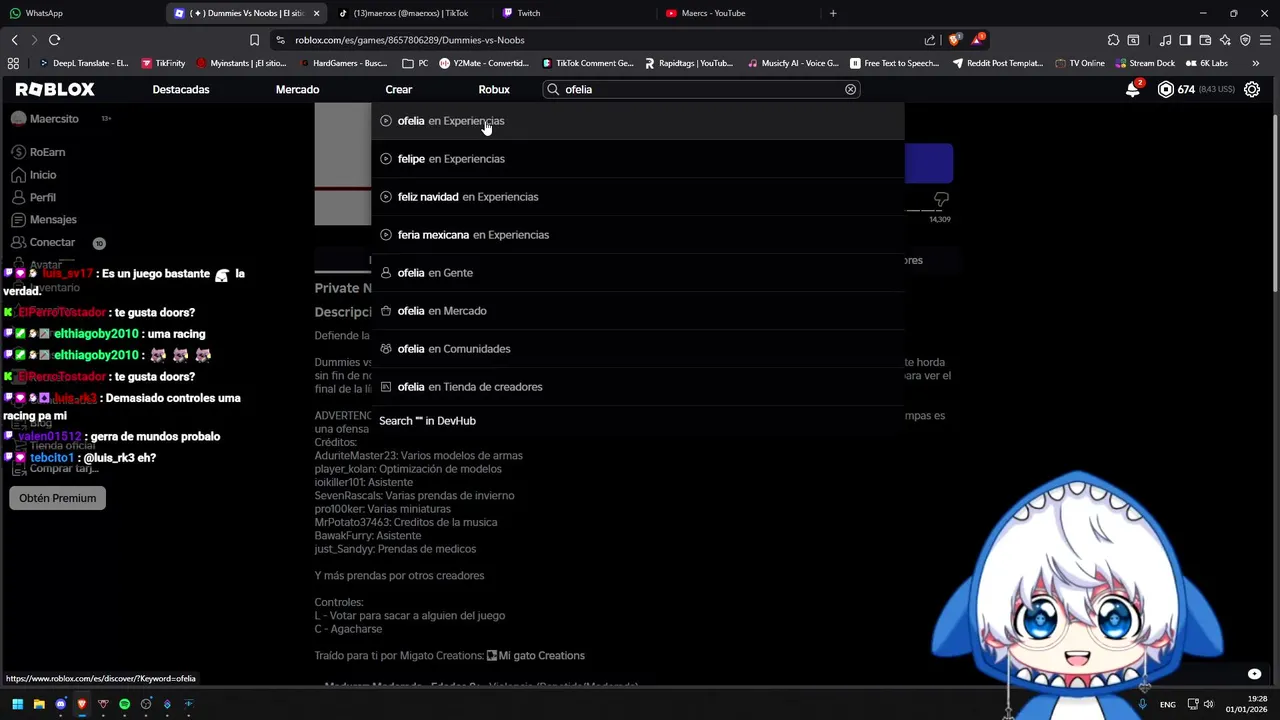The height and width of the screenshot is (720, 1280).
Task: Search 'ofelia en Tienda de creadores'
Action: click(x=638, y=387)
